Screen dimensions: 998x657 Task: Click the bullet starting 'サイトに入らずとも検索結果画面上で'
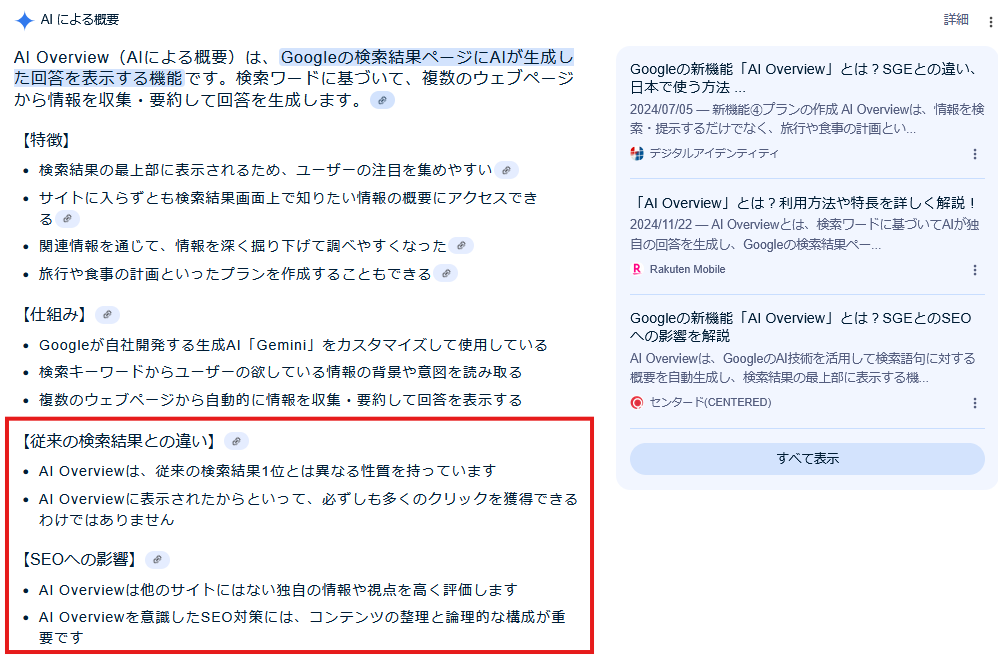pyautogui.click(x=288, y=208)
